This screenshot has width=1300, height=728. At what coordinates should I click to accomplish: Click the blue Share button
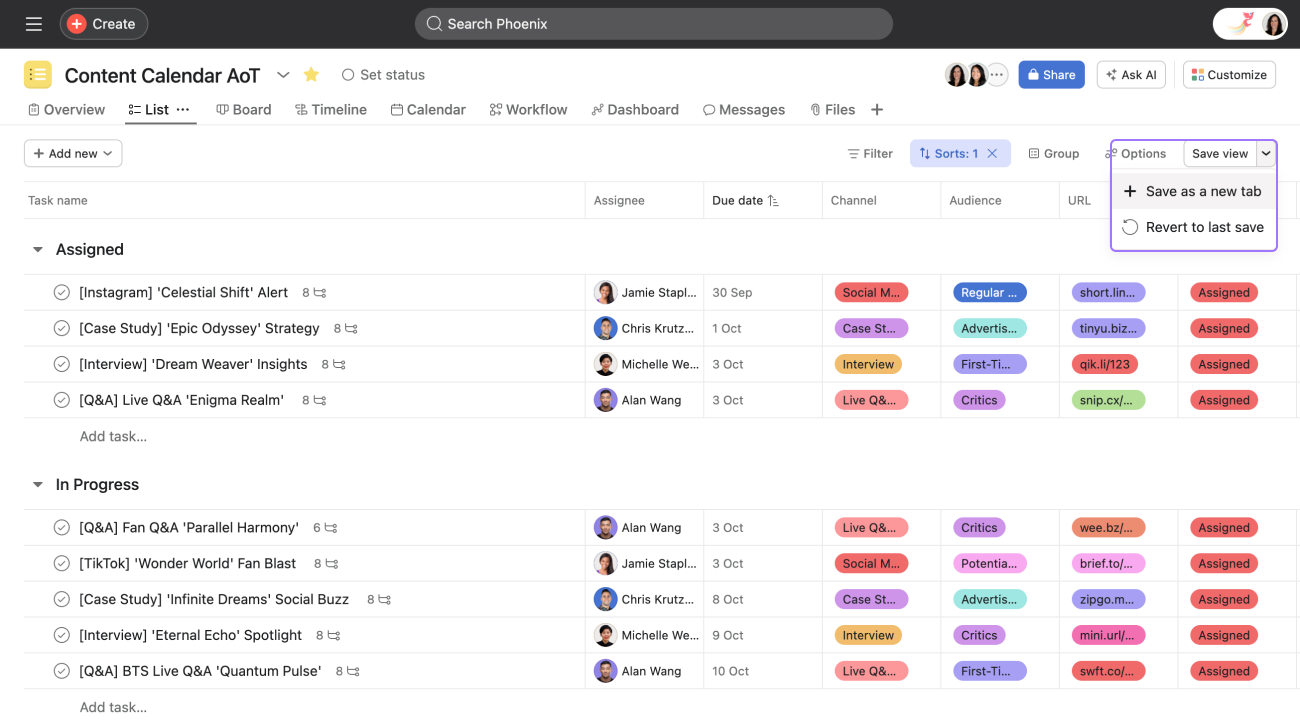coord(1051,75)
